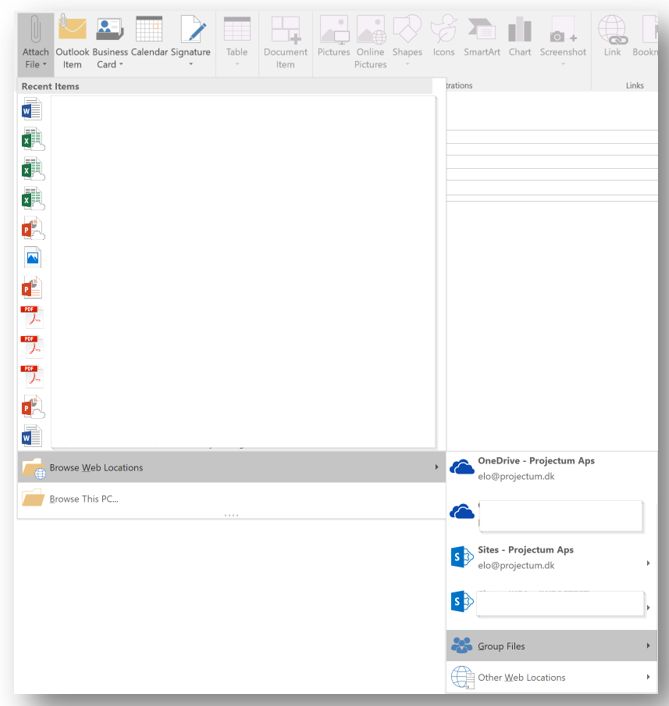669x706 pixels.
Task: Click the second OneDrive cloud icon
Action: [x=462, y=512]
